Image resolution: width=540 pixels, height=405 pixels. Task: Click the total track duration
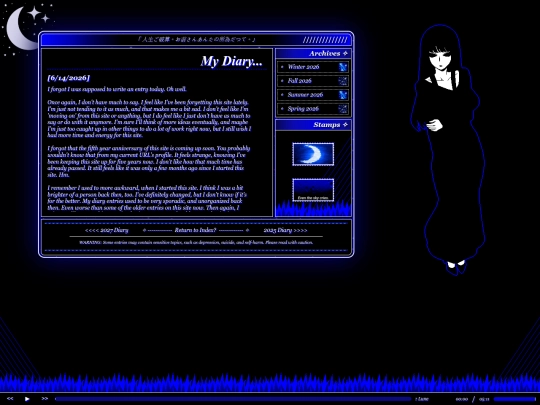pos(484,399)
